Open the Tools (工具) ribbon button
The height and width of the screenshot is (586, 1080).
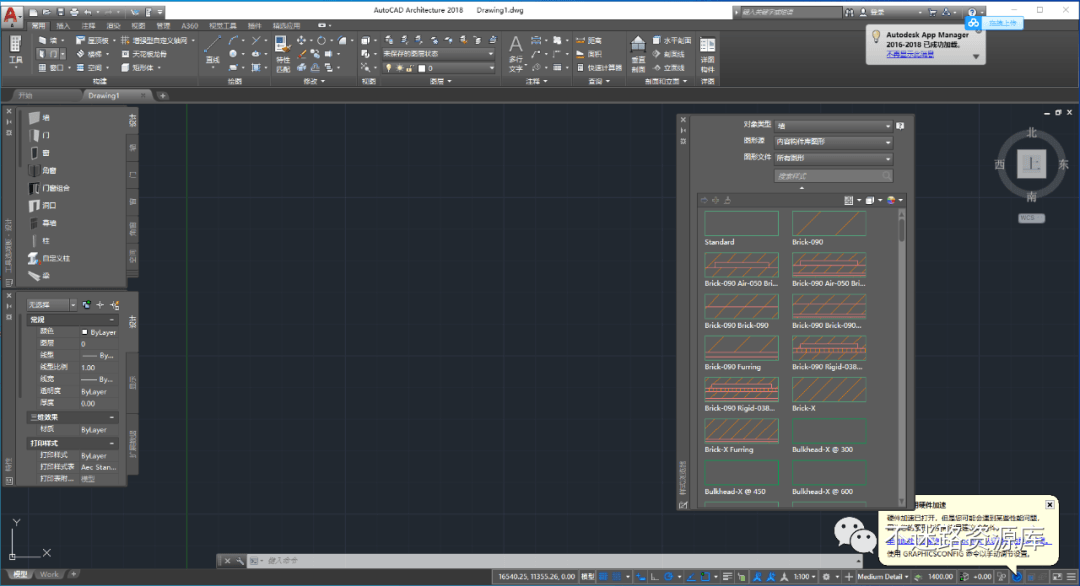(15, 50)
